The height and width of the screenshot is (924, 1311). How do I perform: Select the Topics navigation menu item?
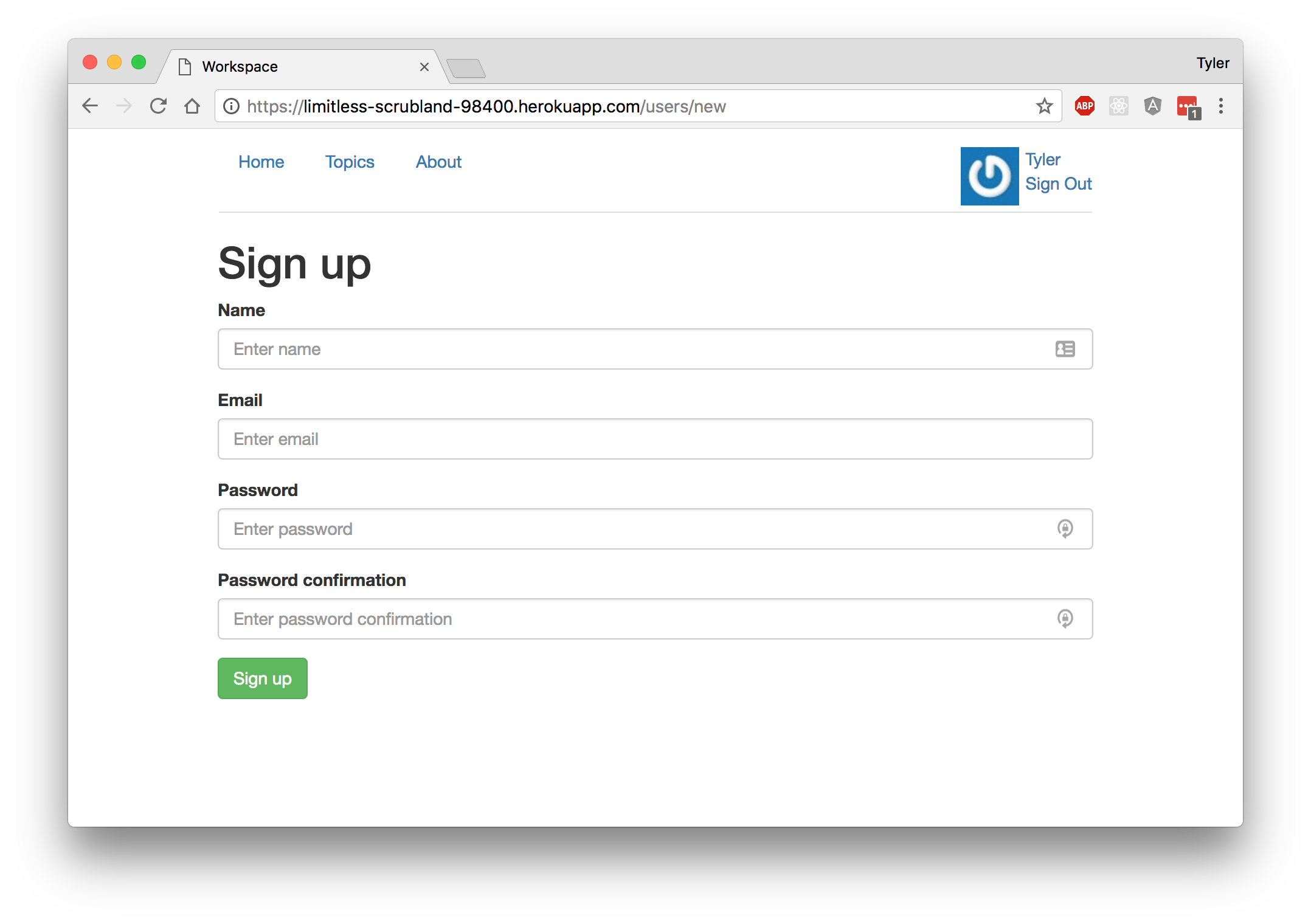(350, 162)
